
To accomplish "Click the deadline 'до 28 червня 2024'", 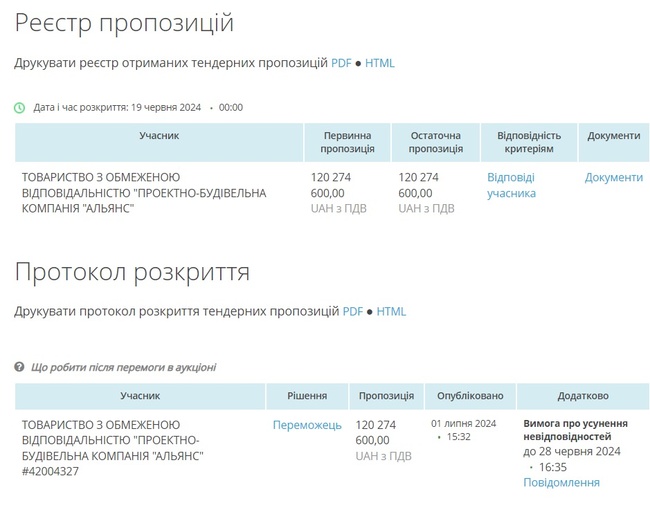I will point(572,451).
